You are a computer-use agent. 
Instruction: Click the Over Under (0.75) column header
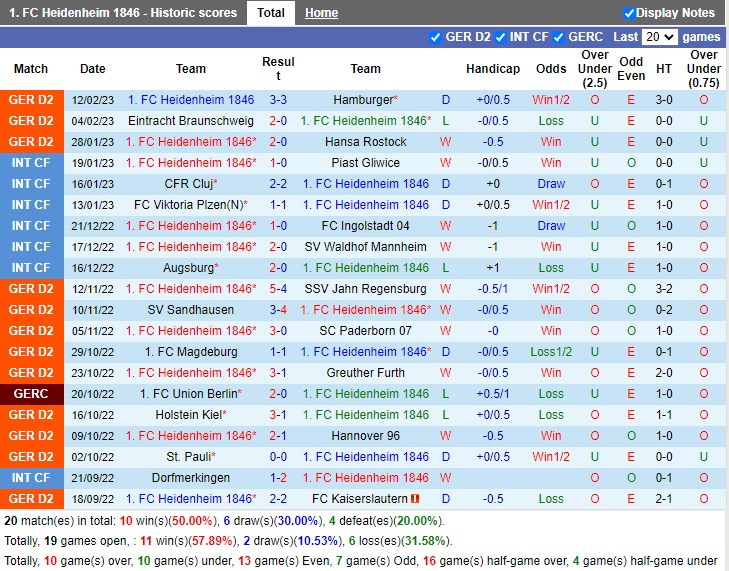tap(703, 69)
